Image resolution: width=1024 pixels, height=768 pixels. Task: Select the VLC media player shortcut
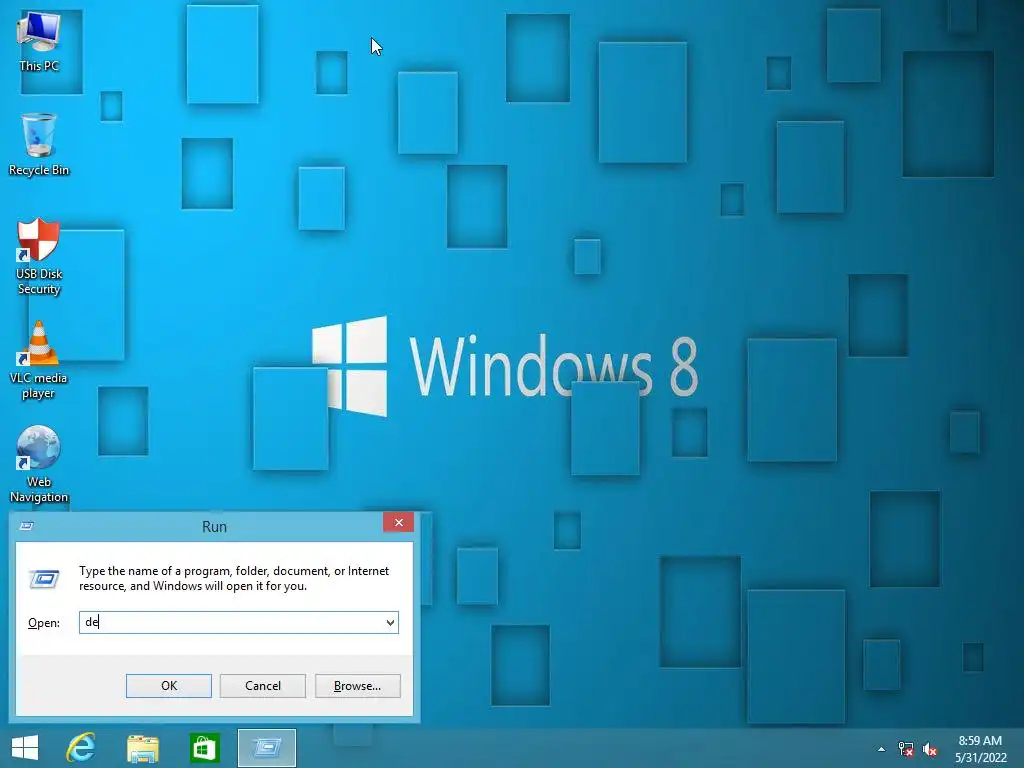tap(39, 360)
